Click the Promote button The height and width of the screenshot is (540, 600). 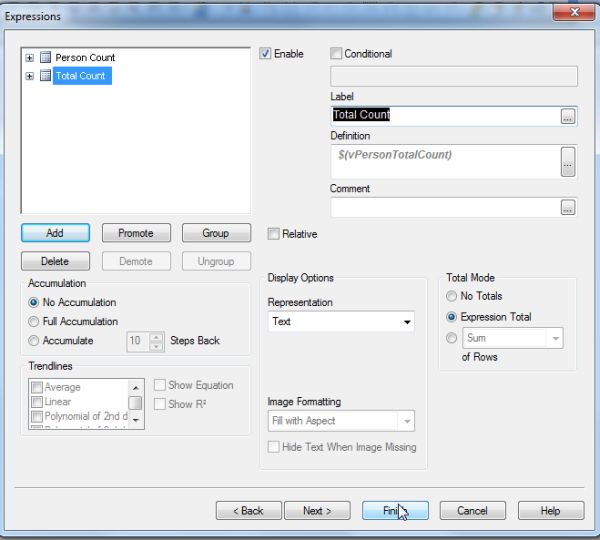point(136,233)
